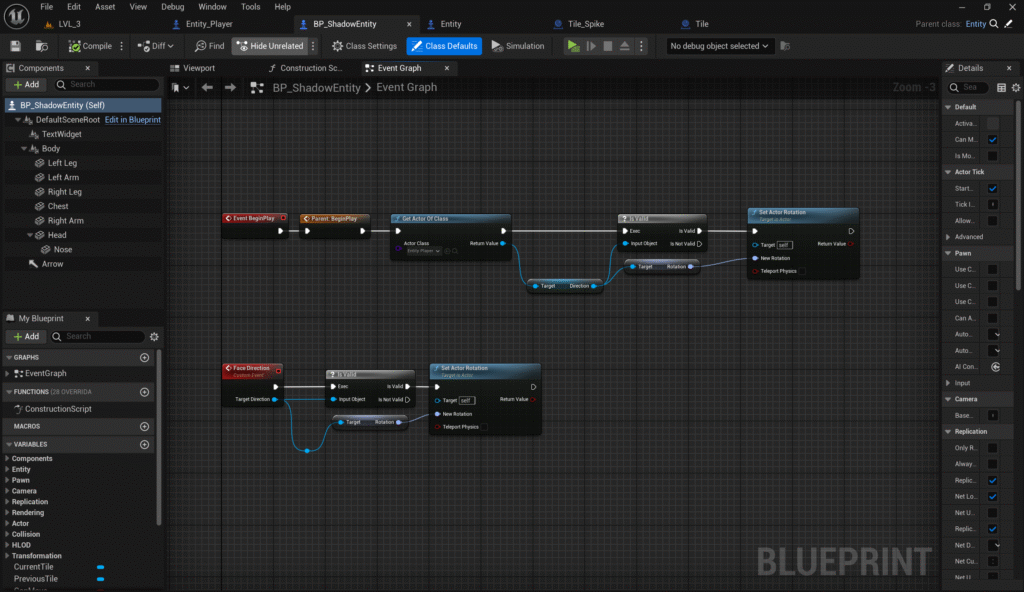Toggle the Can M... checkbox under Default
The width and height of the screenshot is (1024, 592).
point(993,140)
